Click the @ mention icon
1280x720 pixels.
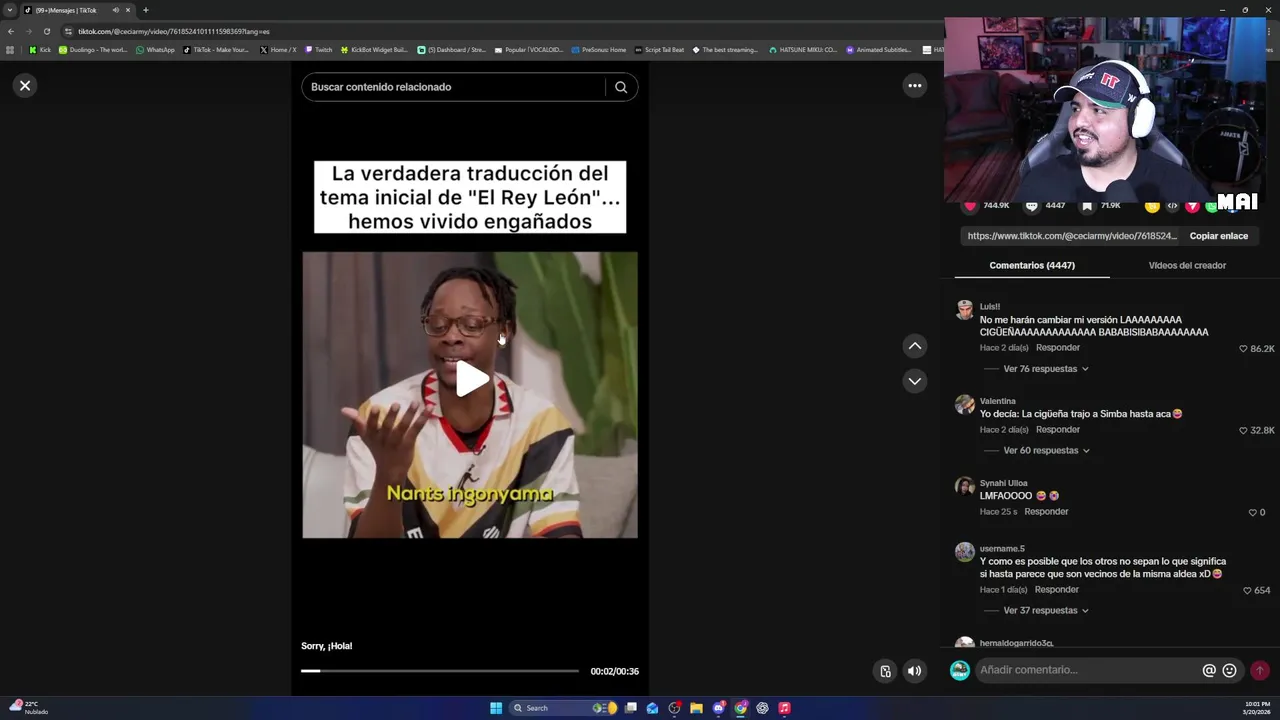[1209, 671]
